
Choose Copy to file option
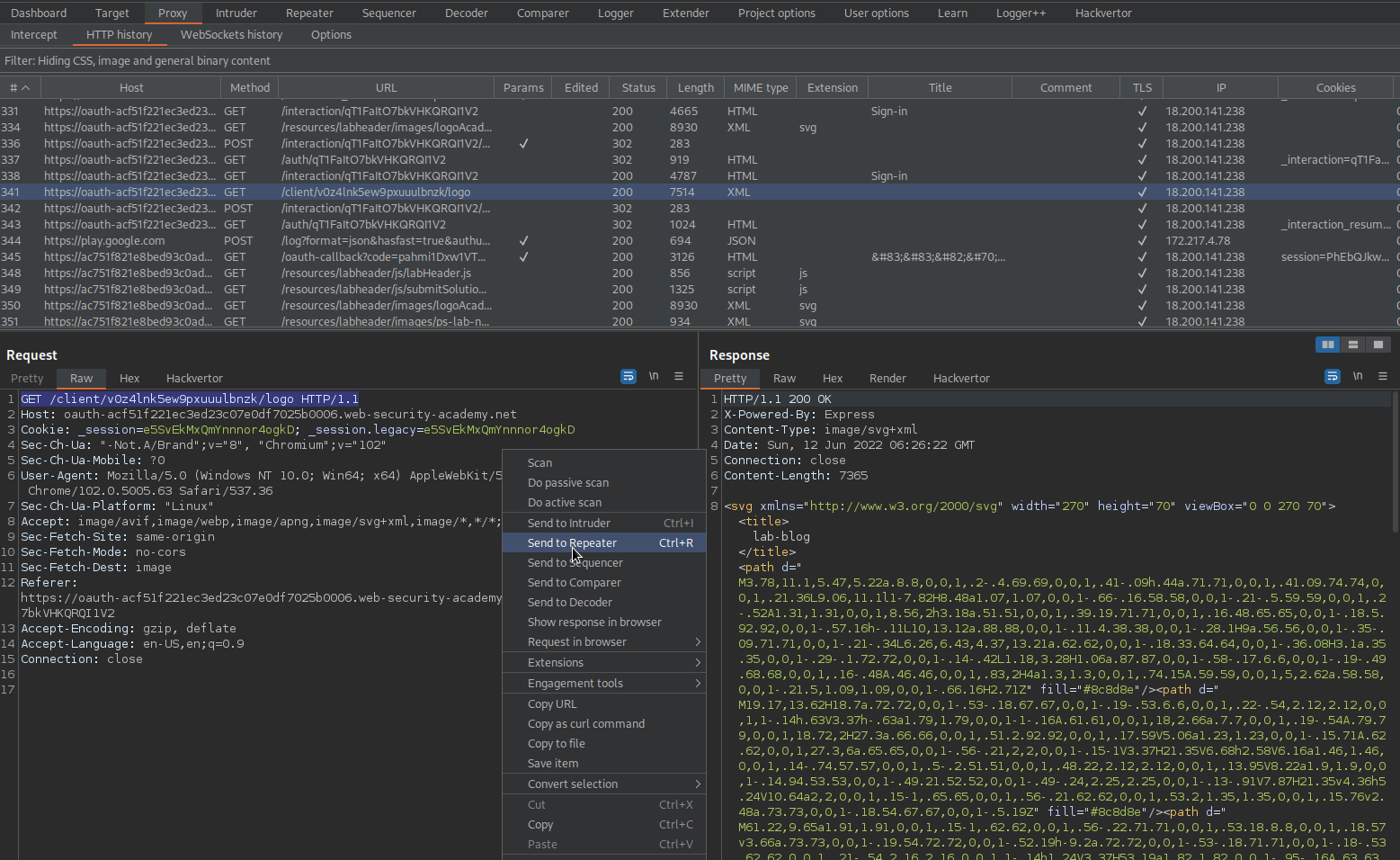click(604, 744)
